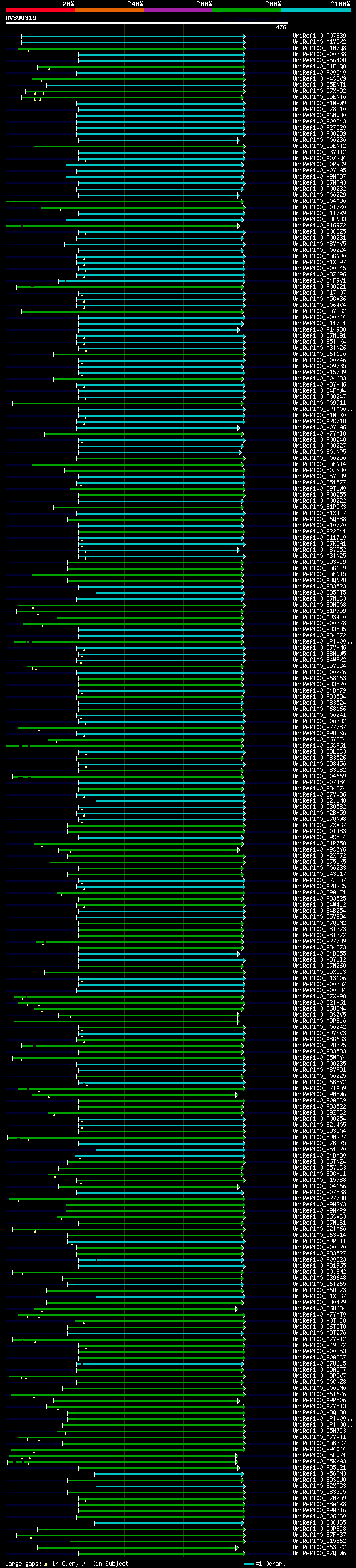Viewport: 356px width, 1568px height.
Task: Click label UniRef100_P84873
Action: [319, 948]
